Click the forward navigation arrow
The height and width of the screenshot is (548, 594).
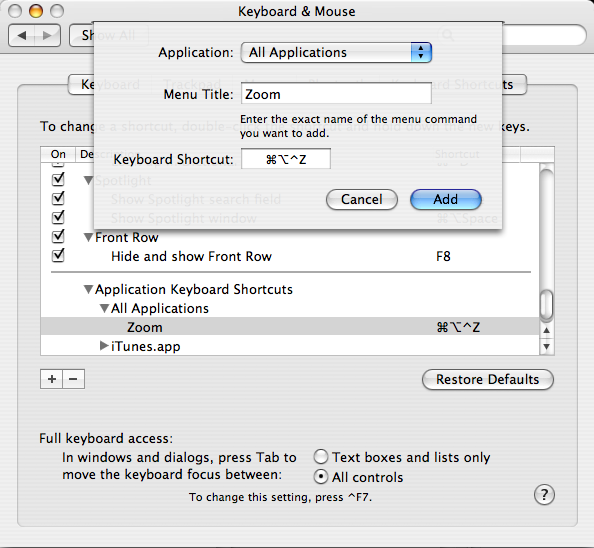[47, 36]
